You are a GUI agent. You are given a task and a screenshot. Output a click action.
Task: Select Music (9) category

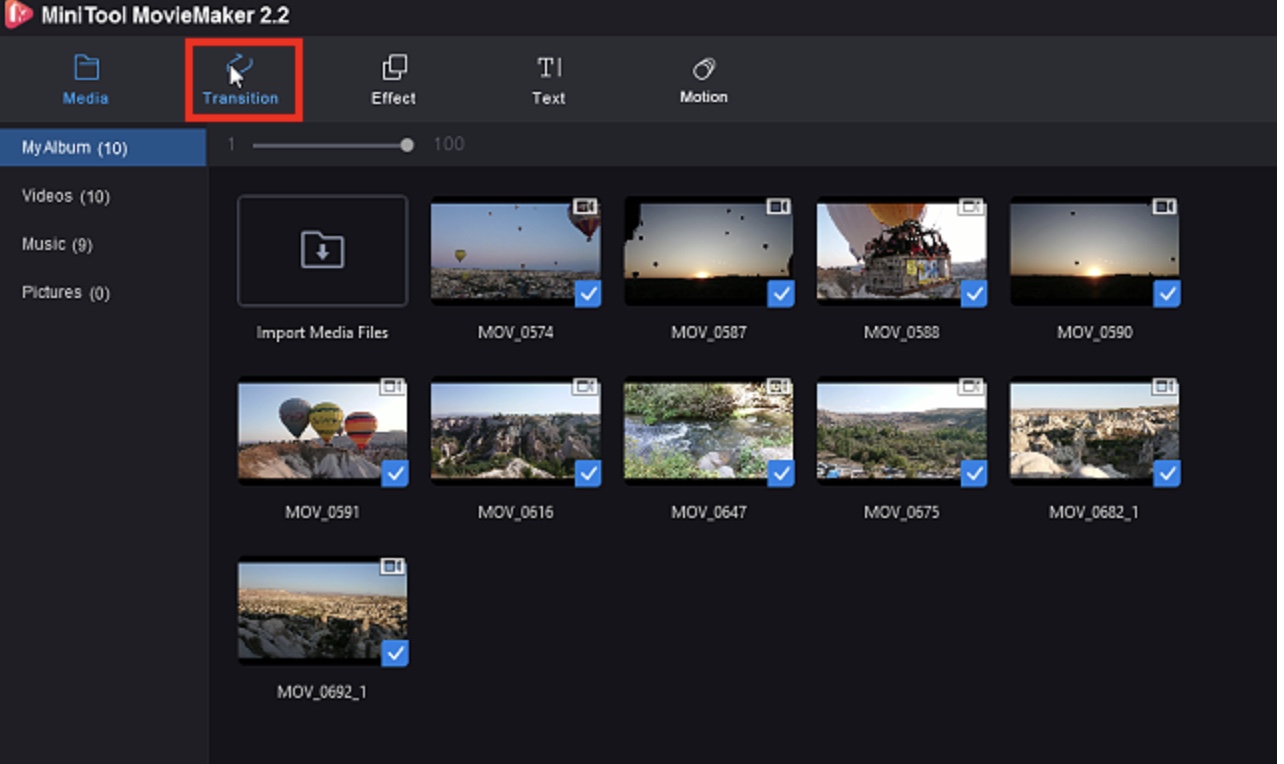click(x=57, y=244)
